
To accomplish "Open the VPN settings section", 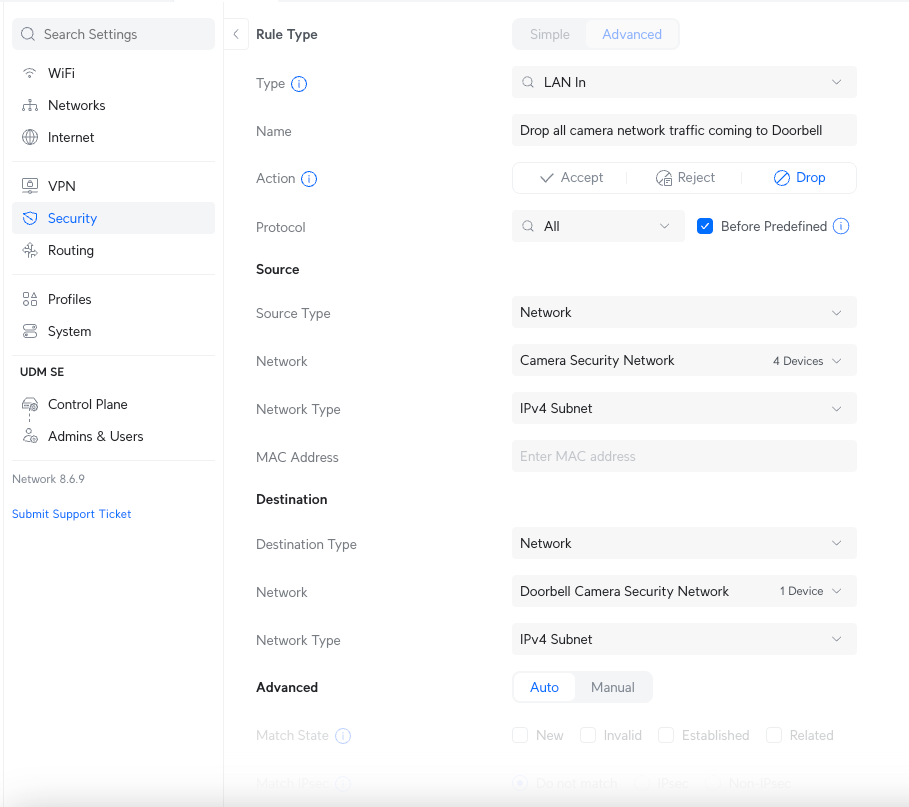I will click(114, 186).
